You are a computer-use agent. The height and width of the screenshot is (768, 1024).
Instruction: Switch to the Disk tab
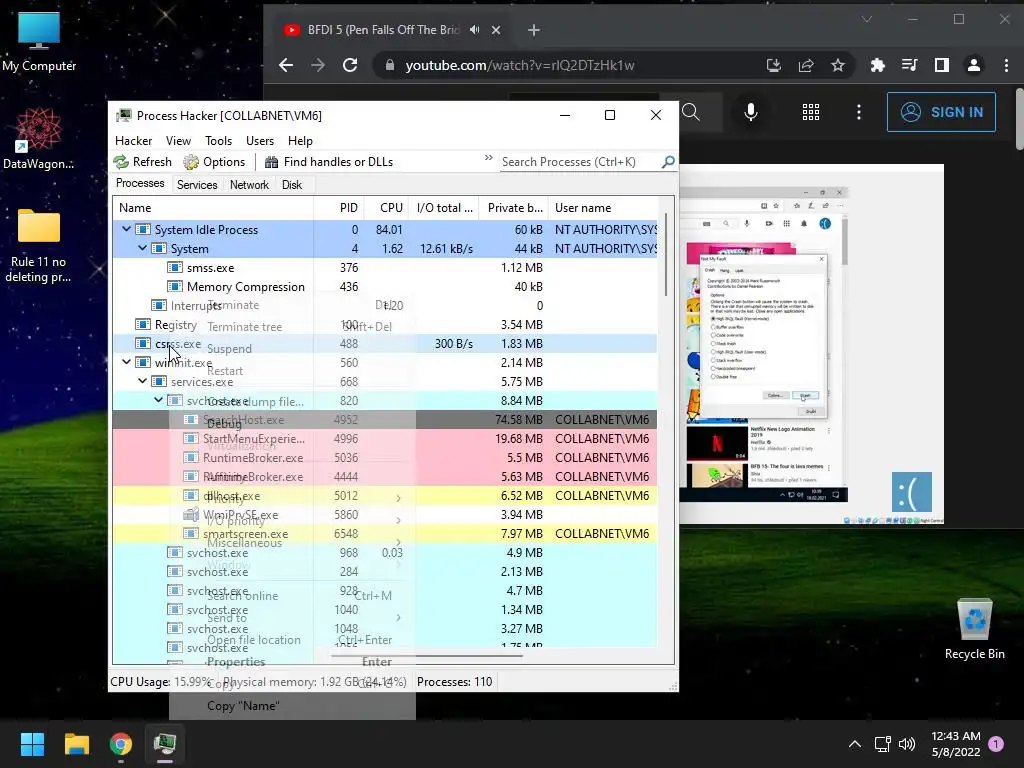pyautogui.click(x=292, y=185)
